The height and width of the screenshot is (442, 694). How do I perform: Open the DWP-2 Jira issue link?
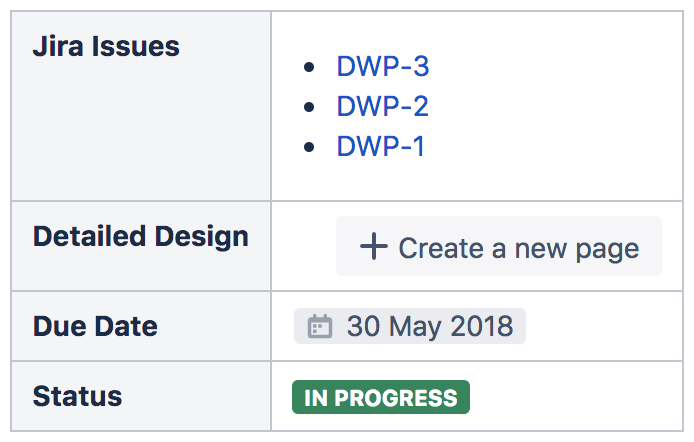(382, 106)
